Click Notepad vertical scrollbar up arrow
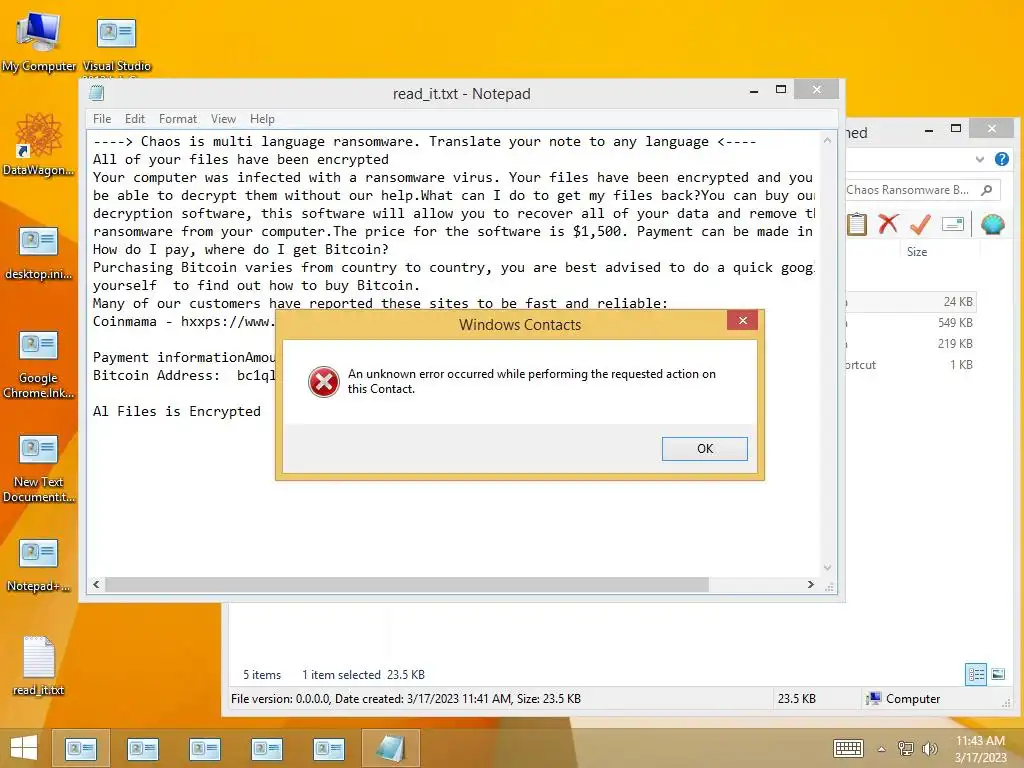The height and width of the screenshot is (768, 1024). tap(827, 140)
